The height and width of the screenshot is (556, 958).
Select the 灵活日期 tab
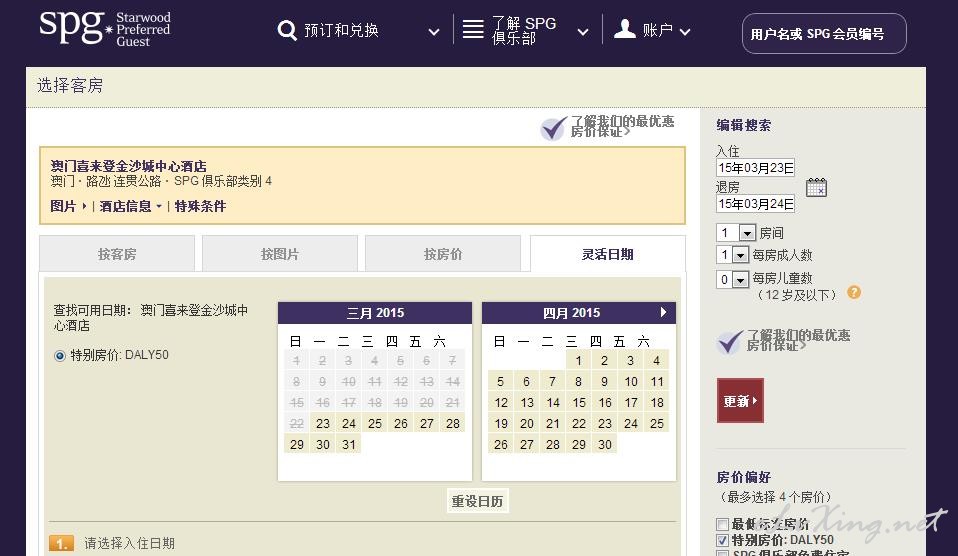coord(607,254)
